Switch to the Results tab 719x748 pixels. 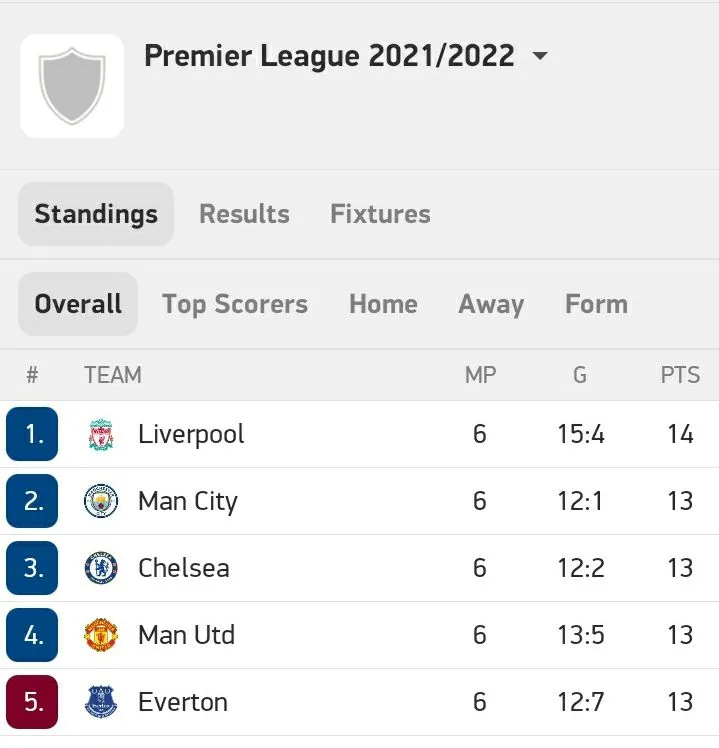(244, 214)
